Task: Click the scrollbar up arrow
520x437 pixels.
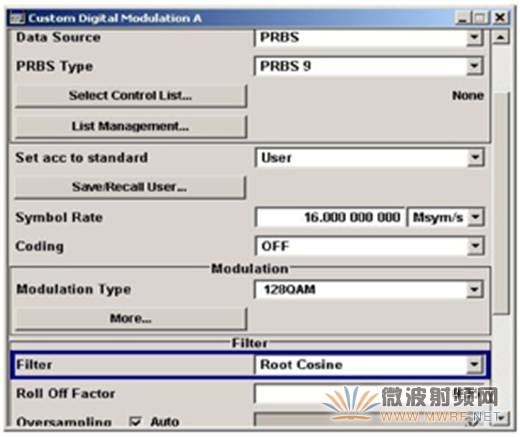Action: pos(500,37)
